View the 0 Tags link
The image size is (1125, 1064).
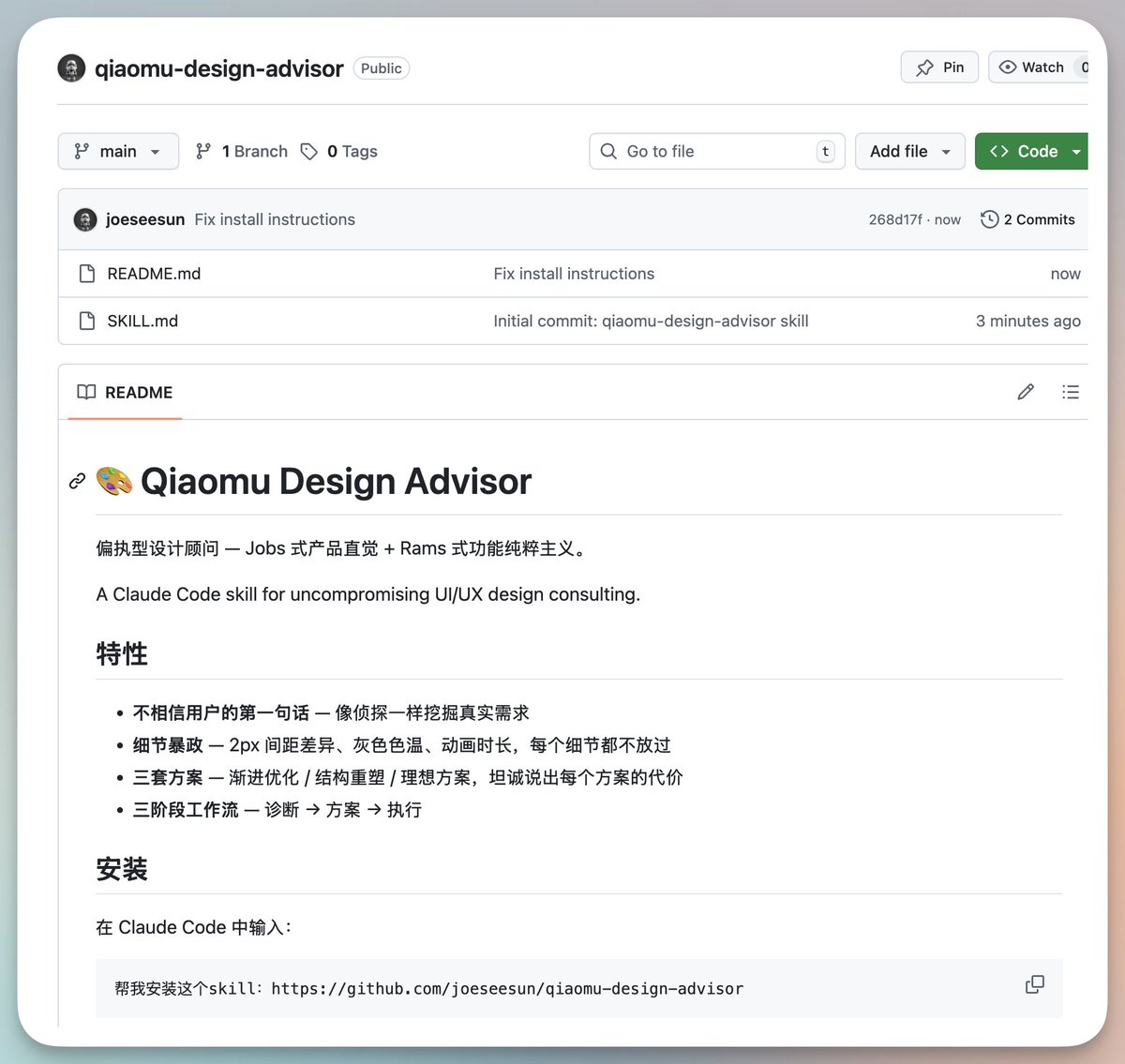(338, 151)
